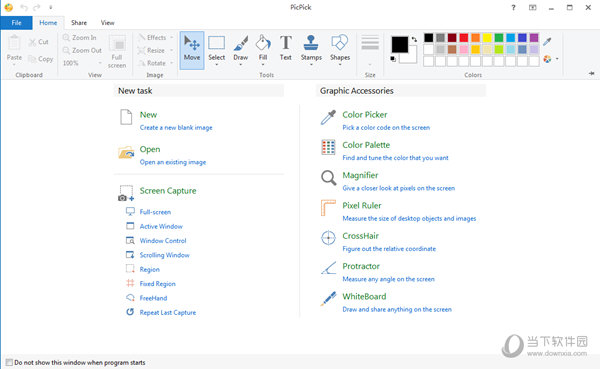Expand the quick access toolbar customize arrow
The height and width of the screenshot is (369, 600).
(x=51, y=7)
